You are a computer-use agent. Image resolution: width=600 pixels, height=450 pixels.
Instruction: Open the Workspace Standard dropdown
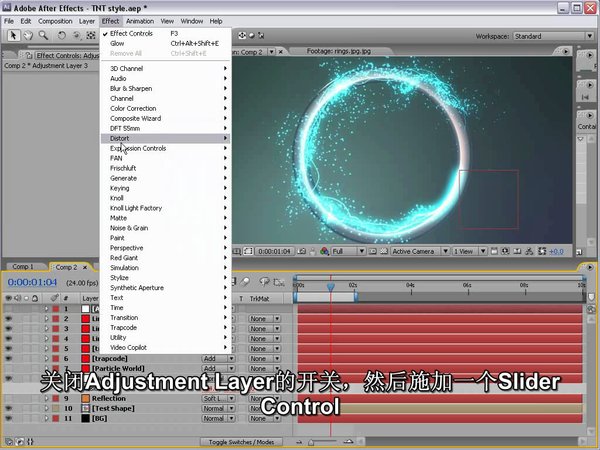click(553, 36)
